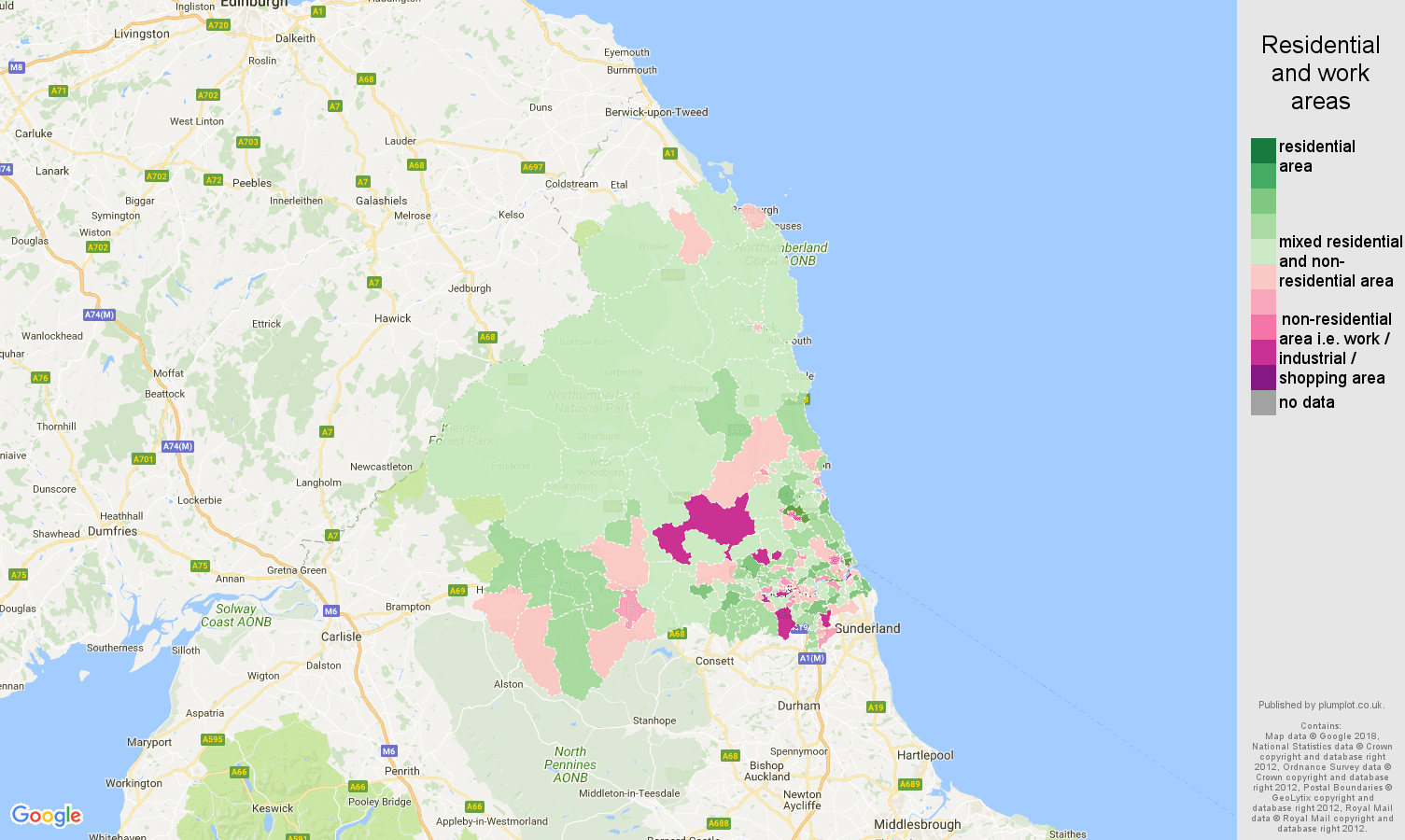Click the Solway Coast AONB label
The width and height of the screenshot is (1405, 840).
[x=236, y=615]
